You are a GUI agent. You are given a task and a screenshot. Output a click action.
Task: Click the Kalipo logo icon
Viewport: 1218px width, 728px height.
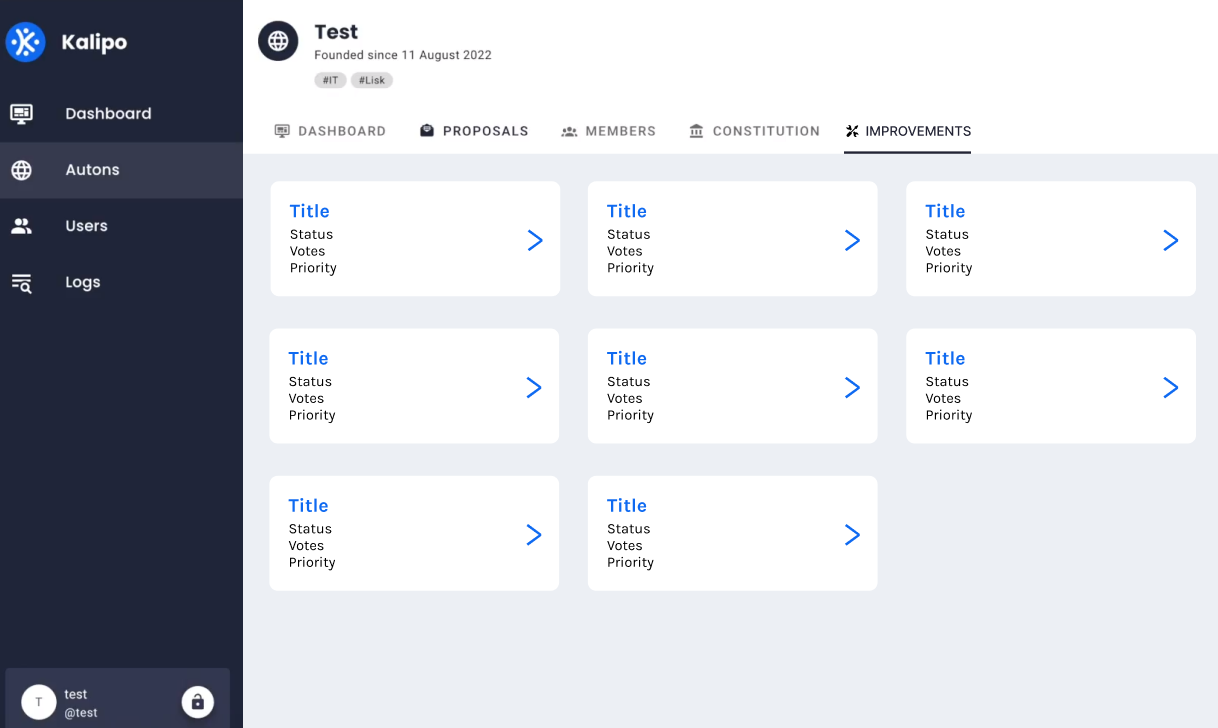pyautogui.click(x=25, y=42)
